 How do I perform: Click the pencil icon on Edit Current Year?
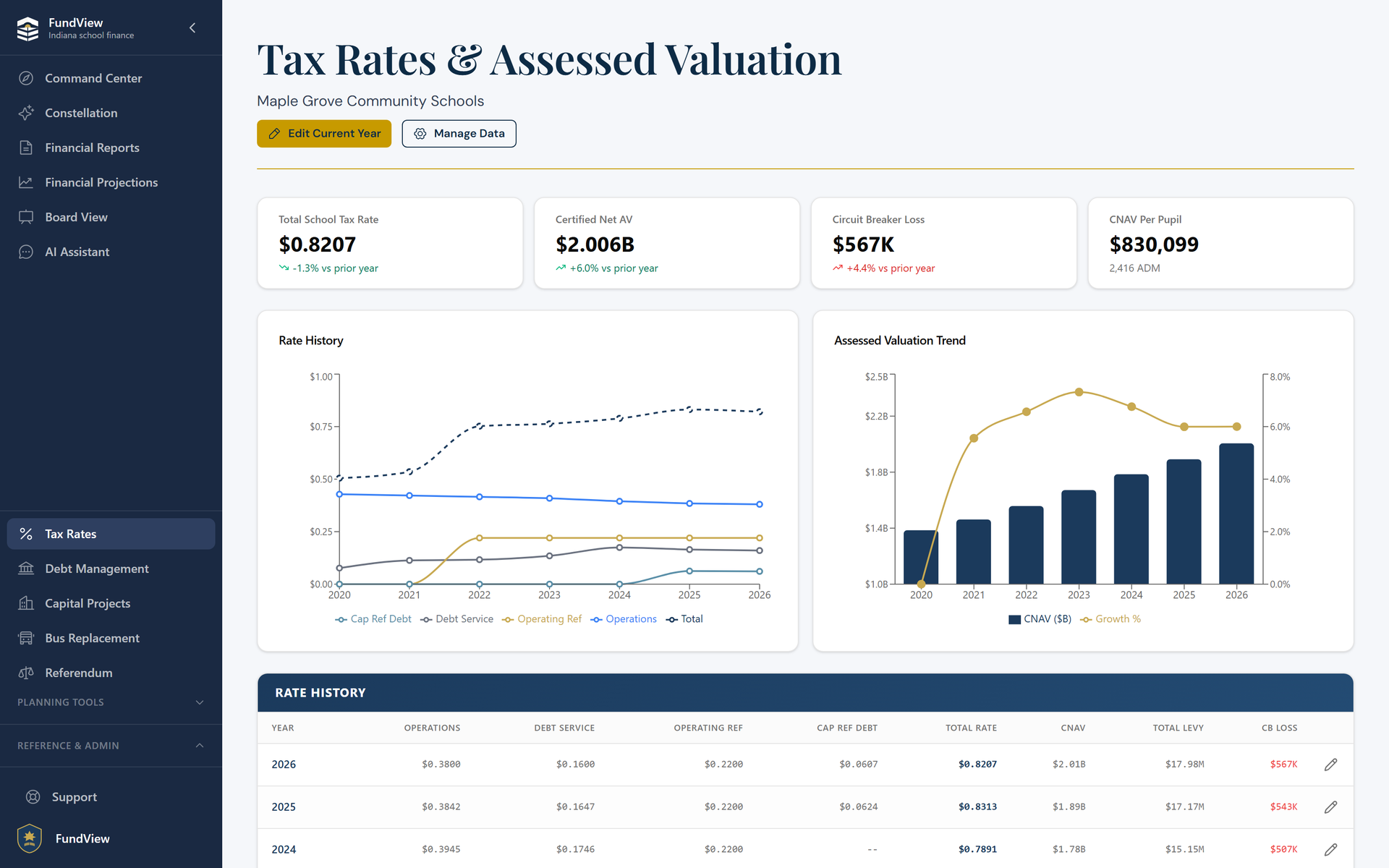click(x=274, y=134)
